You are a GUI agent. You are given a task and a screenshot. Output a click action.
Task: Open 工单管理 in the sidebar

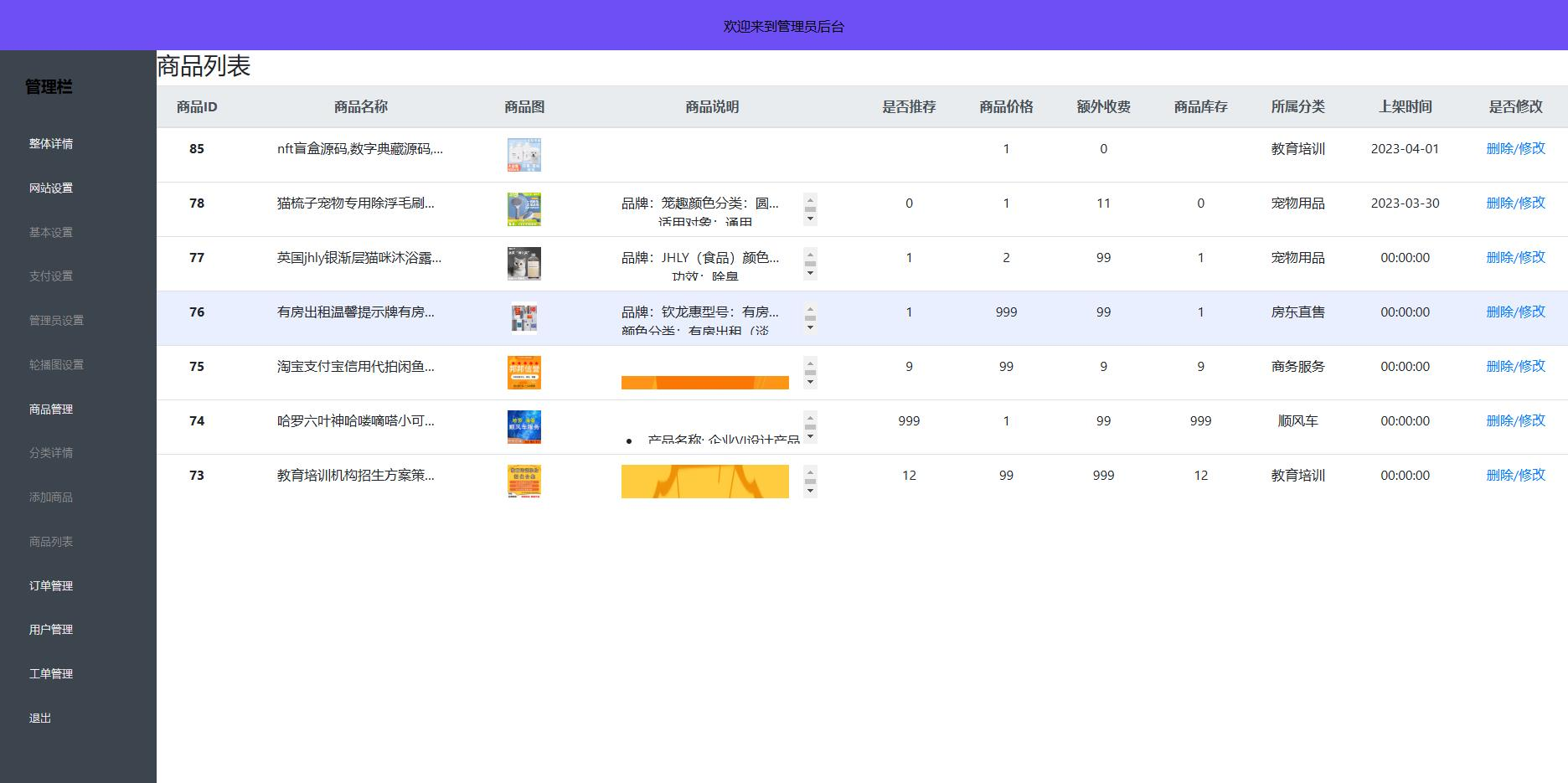pyautogui.click(x=51, y=674)
